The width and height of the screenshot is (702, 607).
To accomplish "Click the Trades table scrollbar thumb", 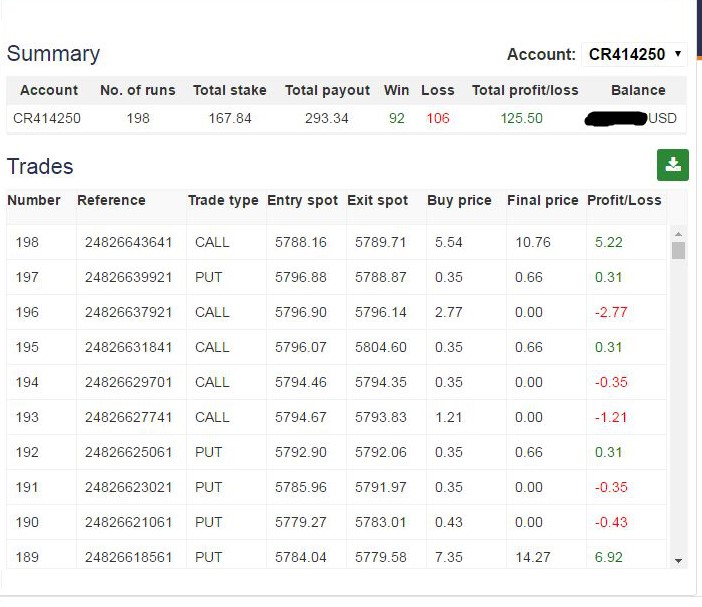I will click(678, 250).
